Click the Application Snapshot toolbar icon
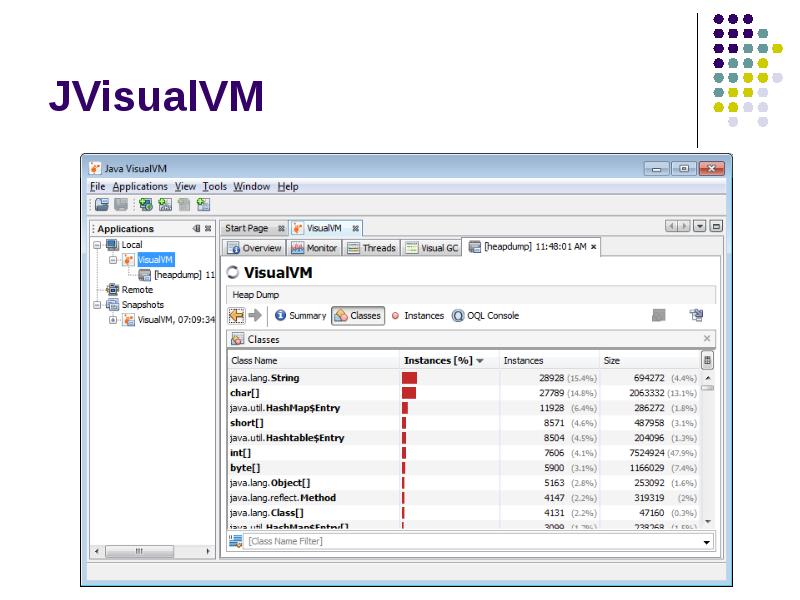This screenshot has width=800, height=600. [x=203, y=205]
